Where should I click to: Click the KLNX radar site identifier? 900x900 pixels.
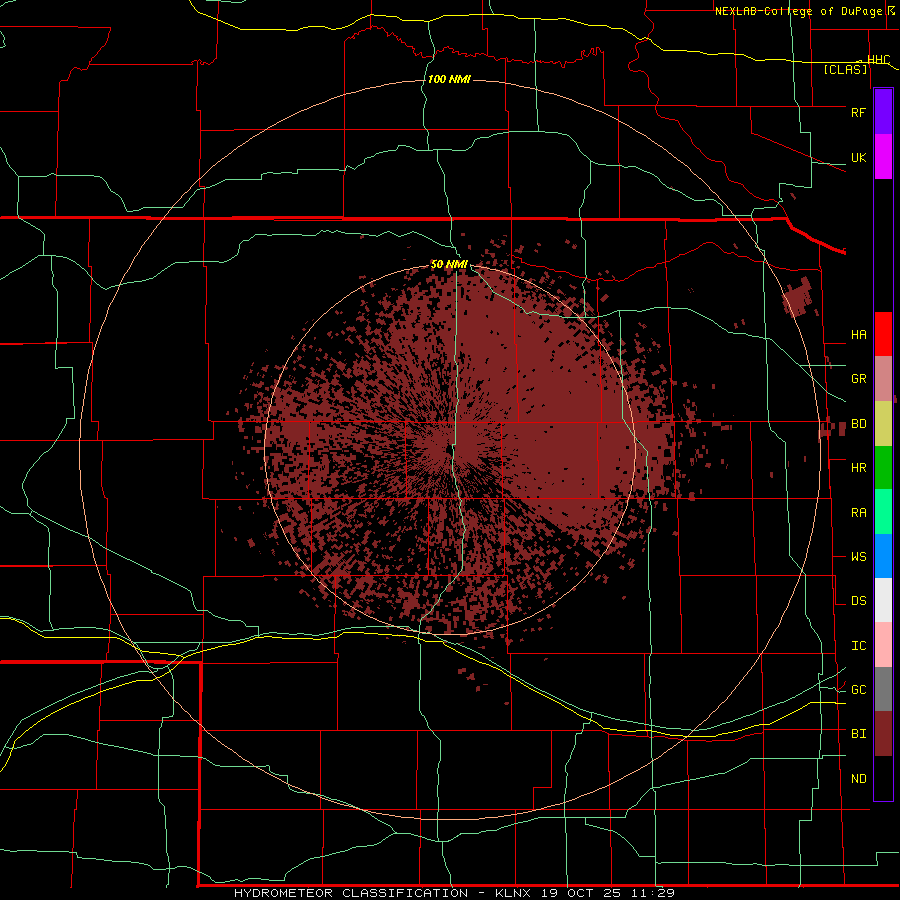(x=513, y=893)
